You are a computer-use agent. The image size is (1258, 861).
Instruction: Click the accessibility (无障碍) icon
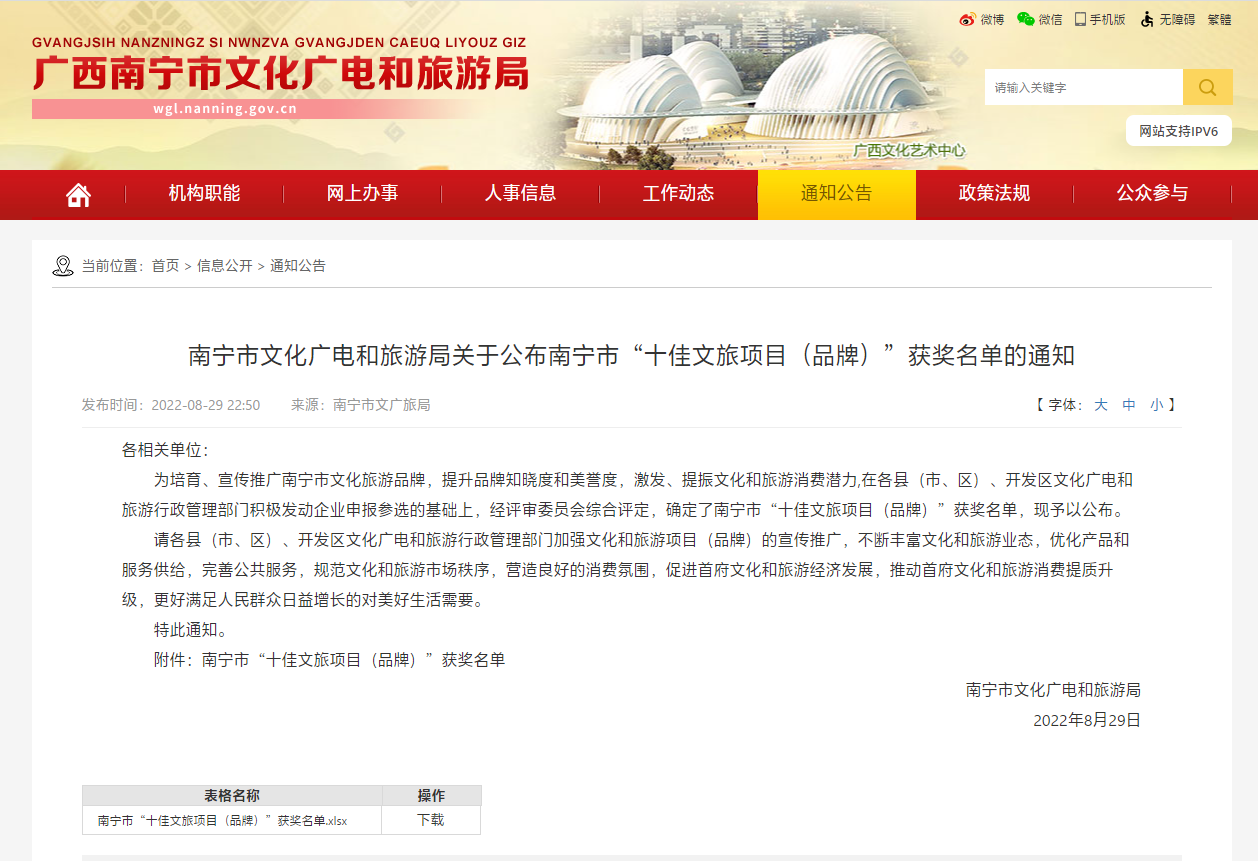1147,19
